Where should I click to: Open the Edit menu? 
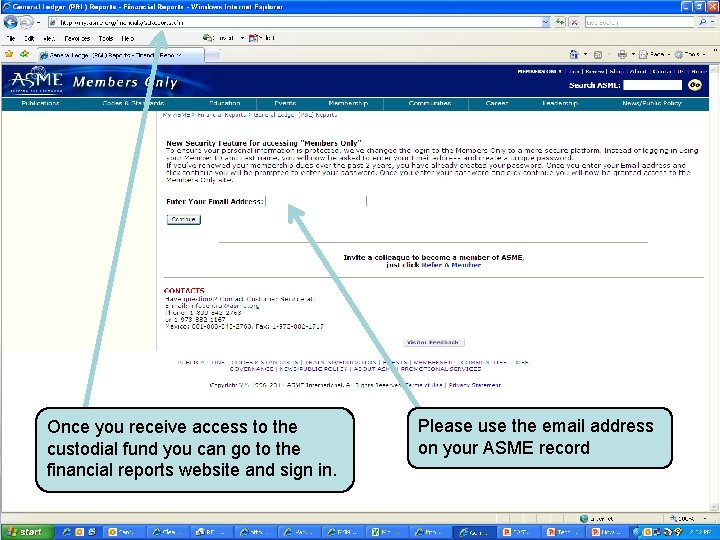tap(29, 39)
